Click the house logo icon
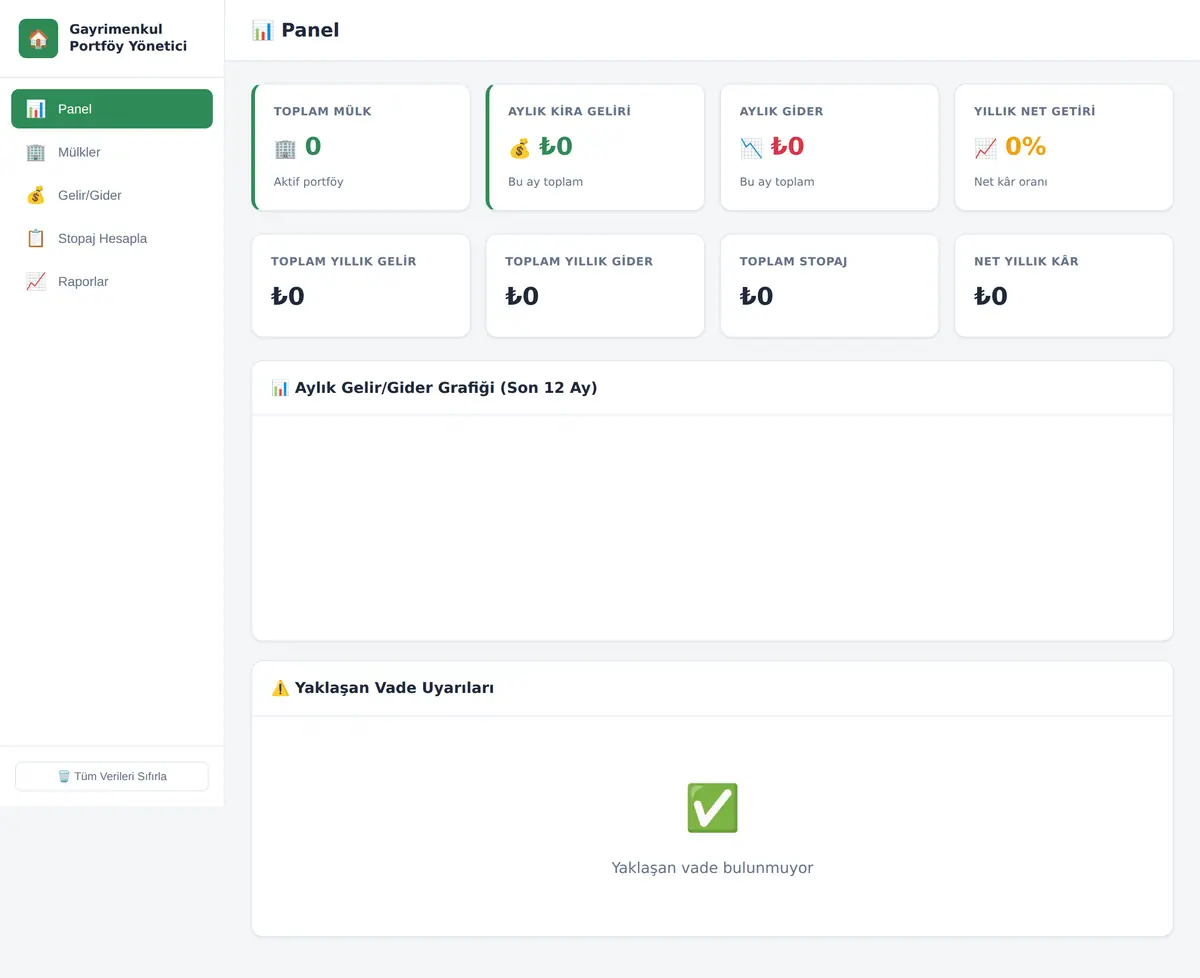1200x978 pixels. (38, 39)
